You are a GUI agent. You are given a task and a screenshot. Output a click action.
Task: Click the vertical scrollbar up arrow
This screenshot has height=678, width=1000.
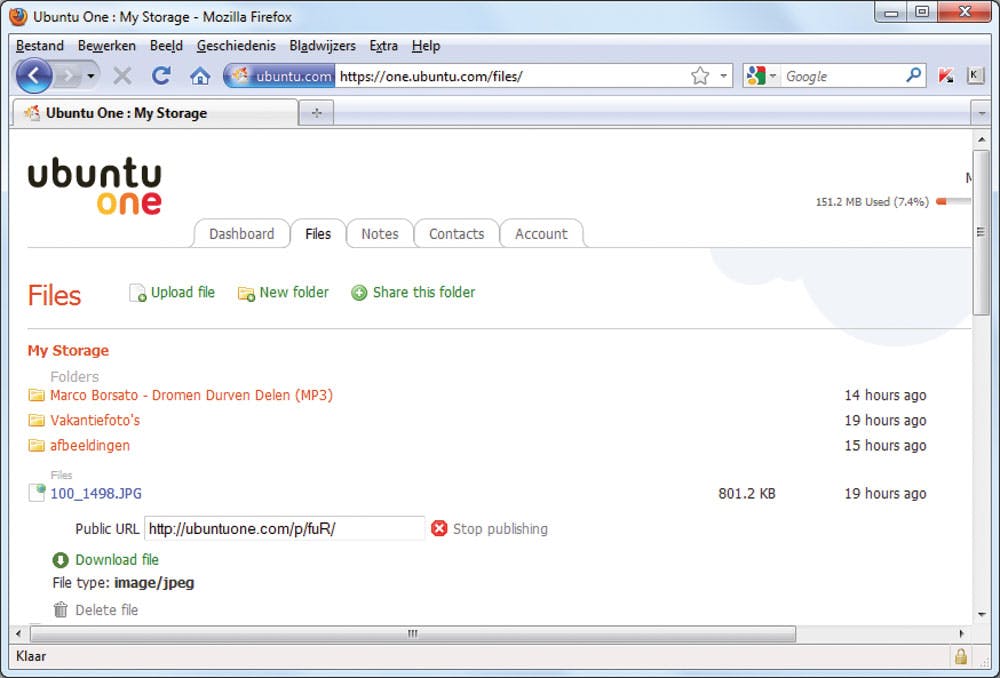(982, 140)
